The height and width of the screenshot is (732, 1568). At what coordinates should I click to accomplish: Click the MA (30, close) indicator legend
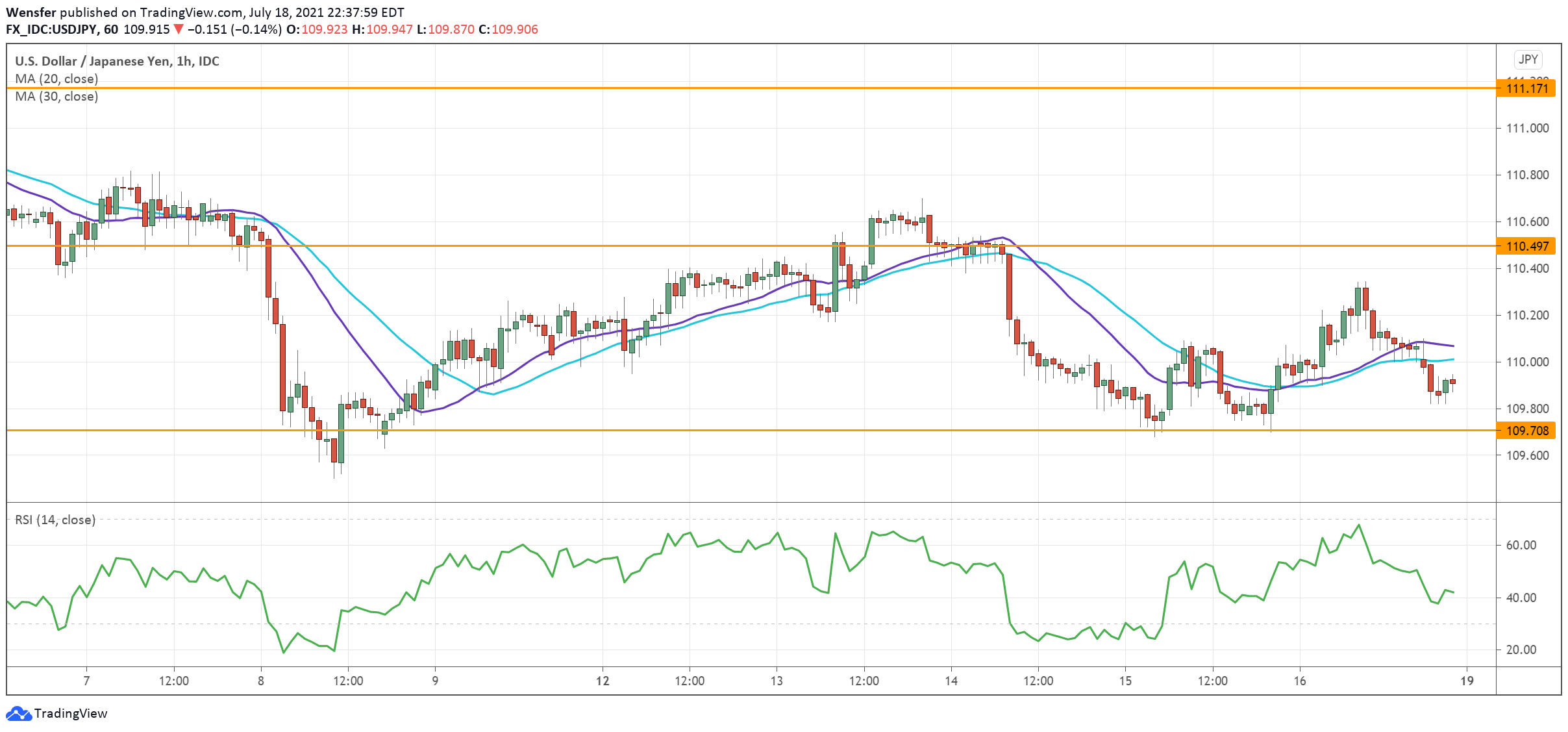tap(56, 96)
